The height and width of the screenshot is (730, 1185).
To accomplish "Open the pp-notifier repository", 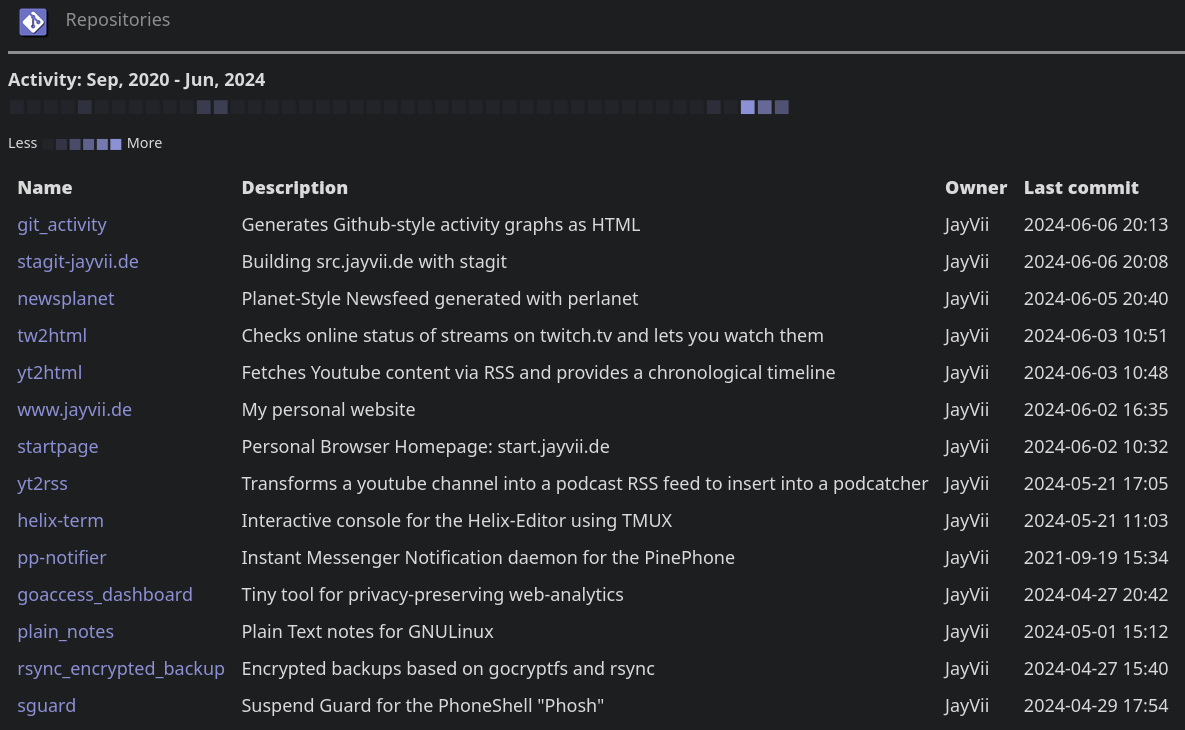I will (x=62, y=558).
